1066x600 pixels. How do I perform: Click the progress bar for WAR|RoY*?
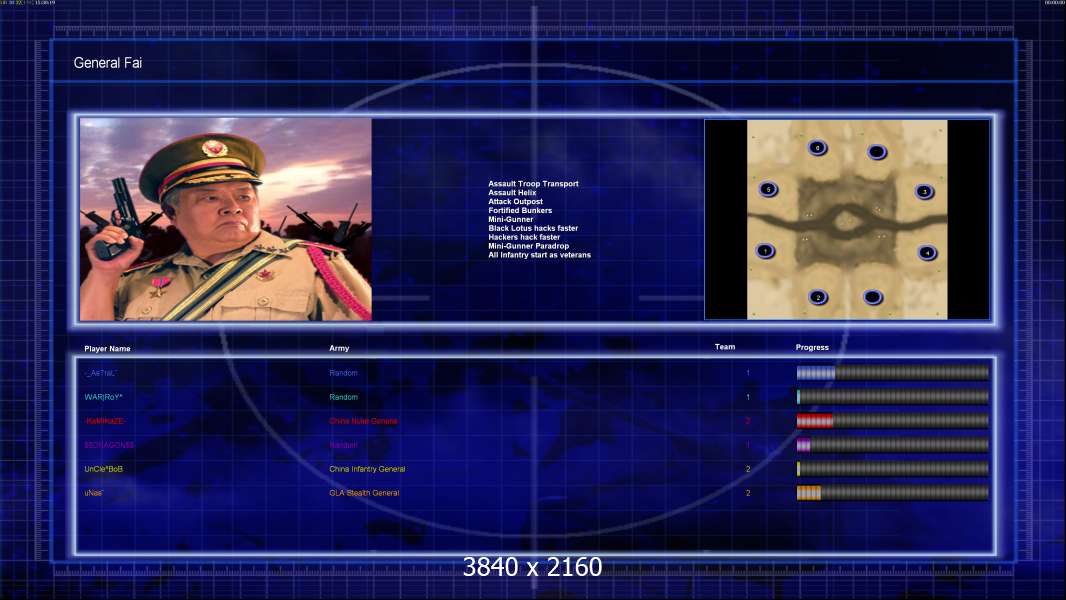[x=893, y=396]
